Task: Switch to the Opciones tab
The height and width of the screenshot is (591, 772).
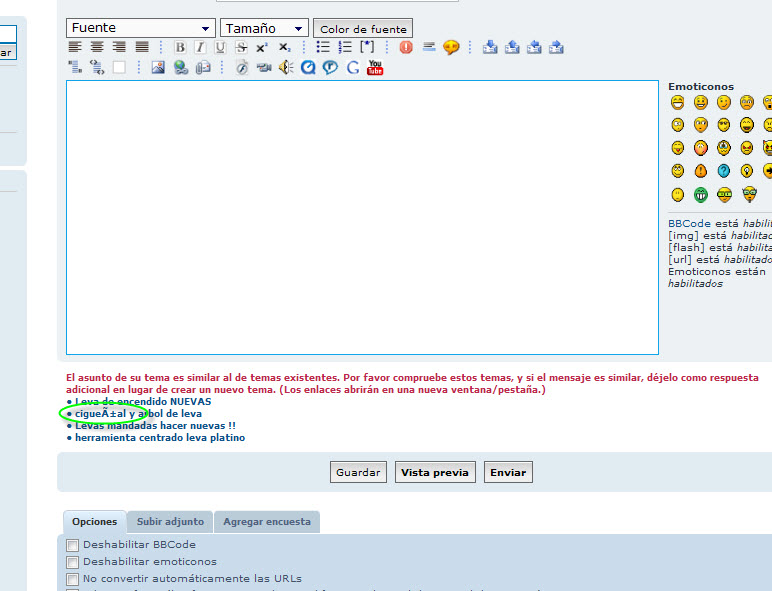Action: point(95,522)
